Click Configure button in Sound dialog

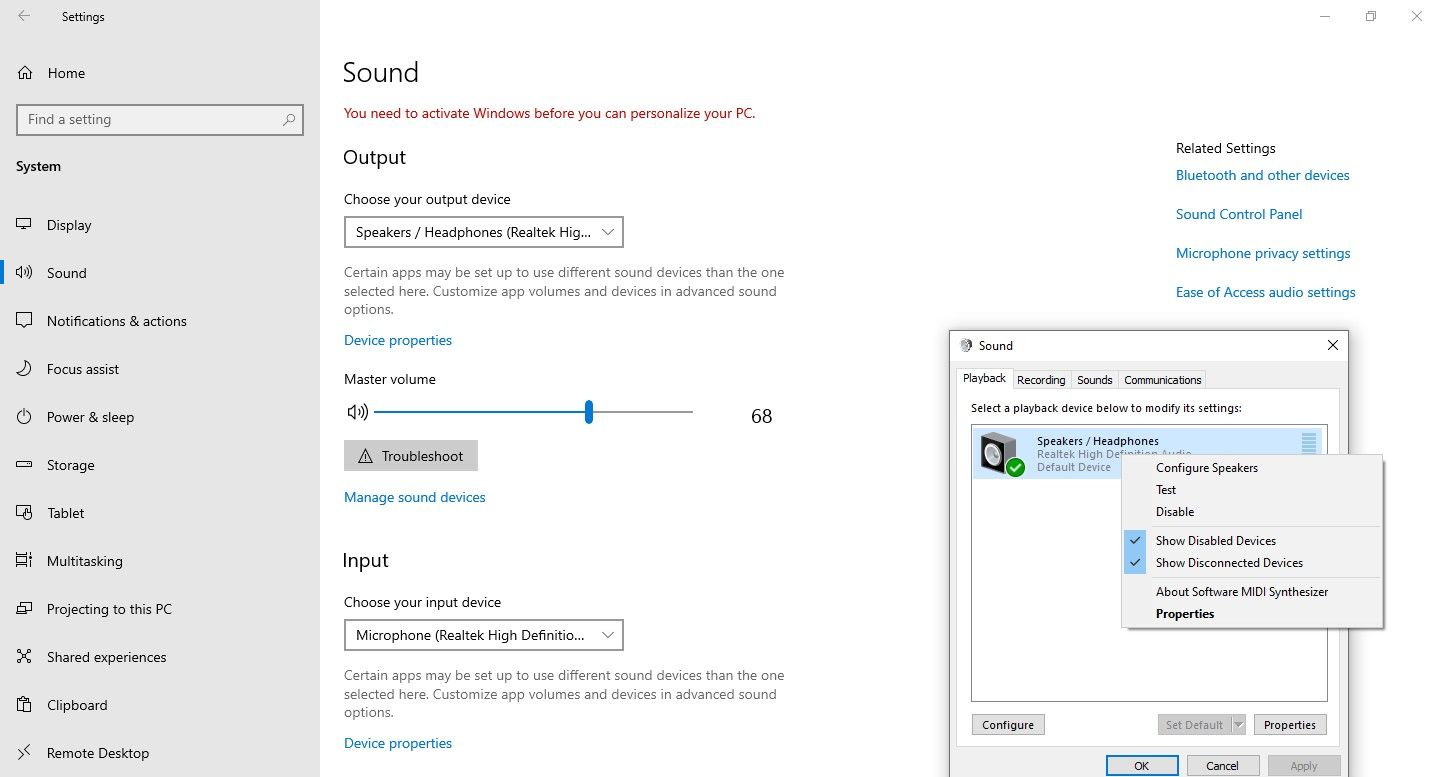point(1008,725)
